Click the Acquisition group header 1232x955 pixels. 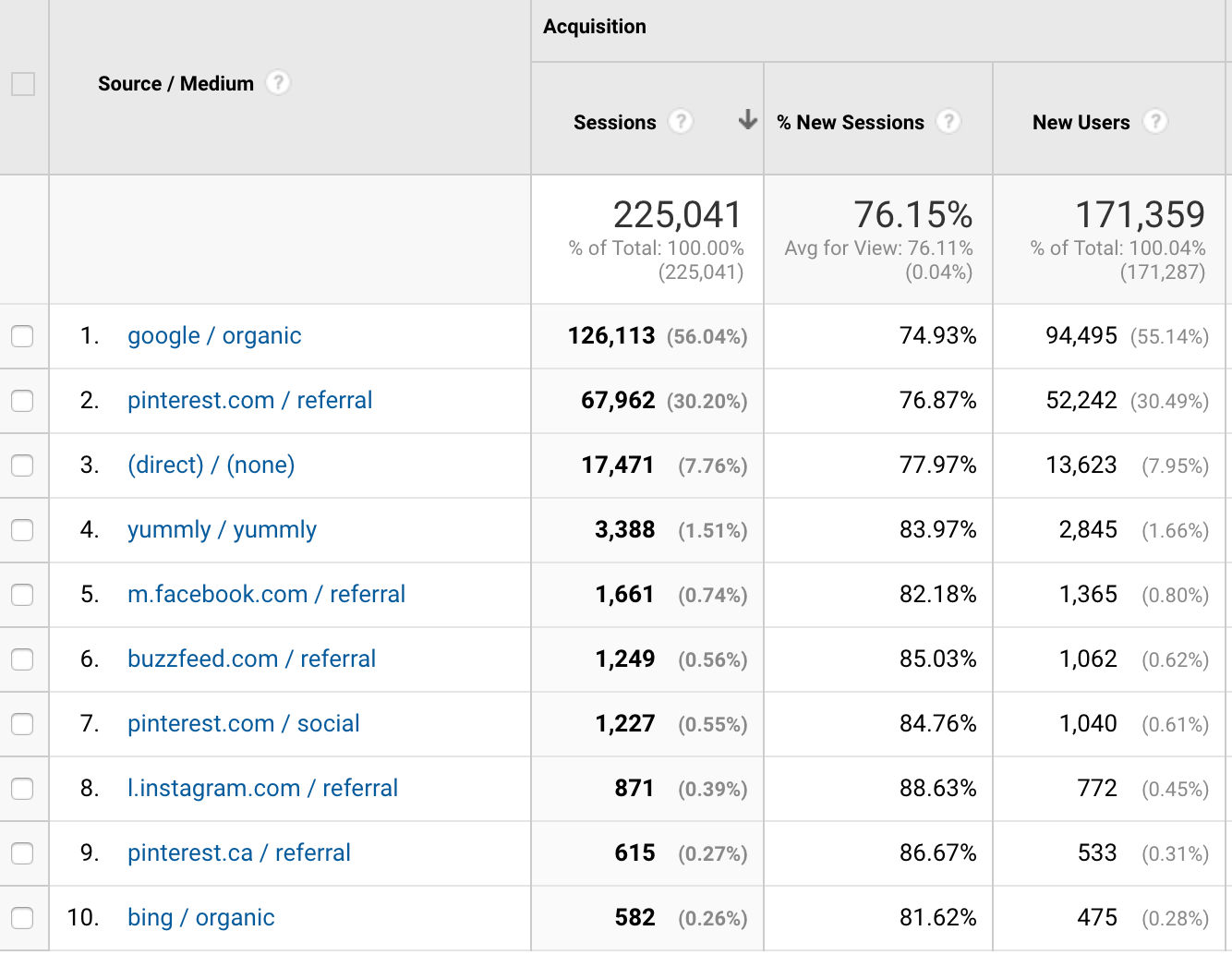pos(595,27)
